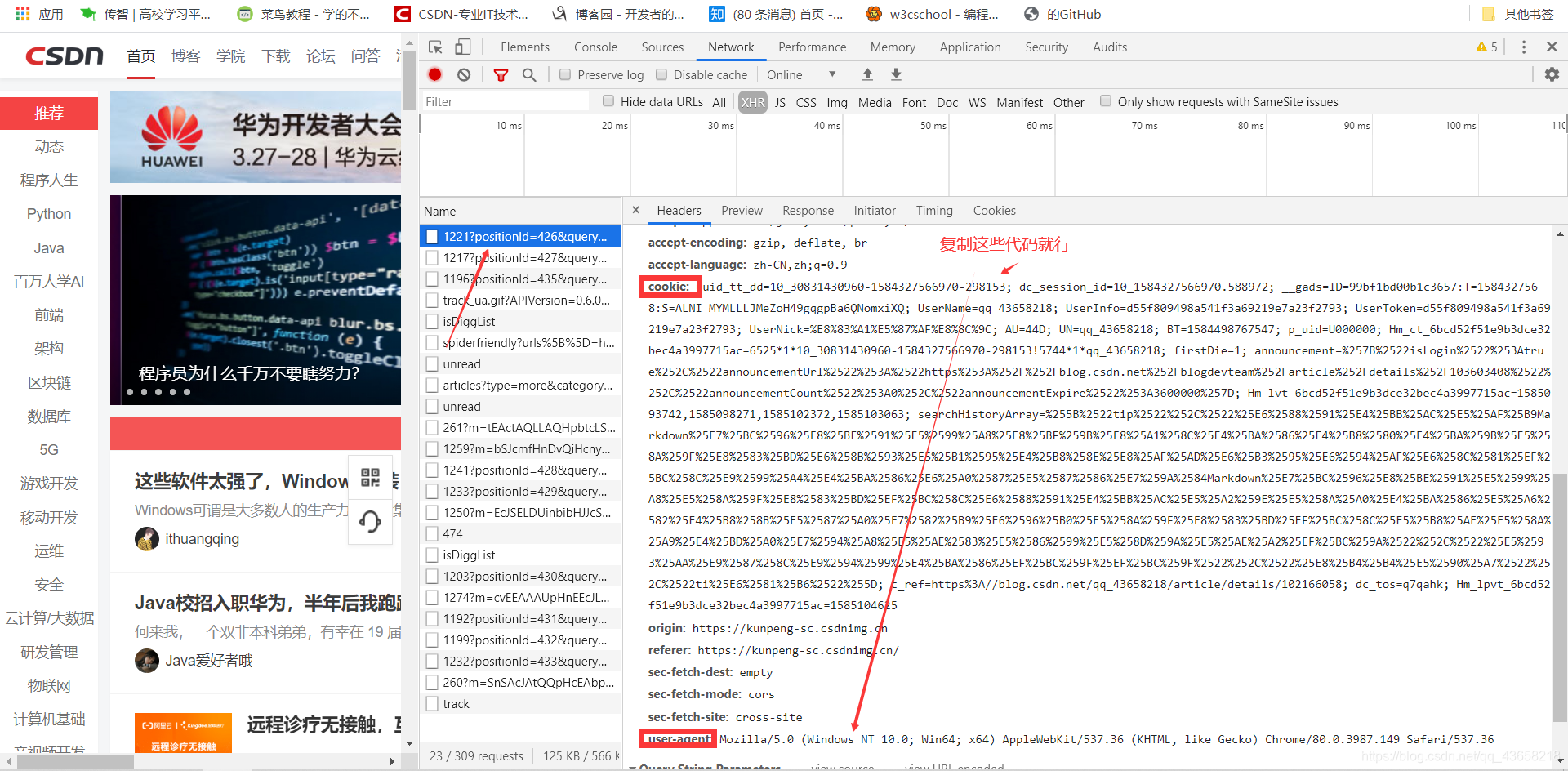The height and width of the screenshot is (771, 1568).
Task: Clear the network log
Action: pos(464,74)
